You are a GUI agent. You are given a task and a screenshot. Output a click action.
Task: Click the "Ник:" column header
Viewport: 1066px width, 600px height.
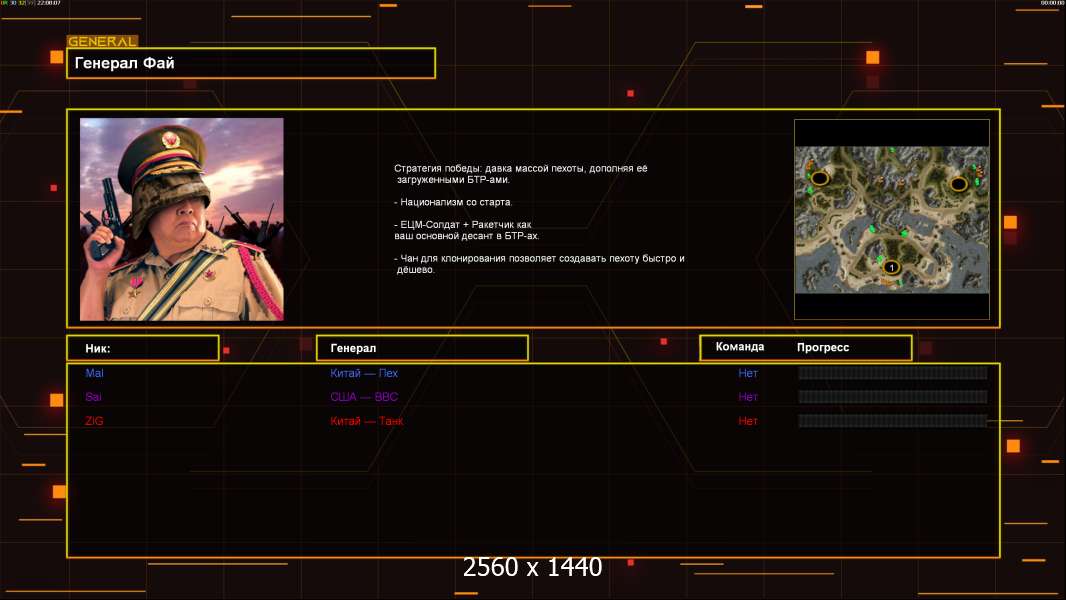[143, 348]
